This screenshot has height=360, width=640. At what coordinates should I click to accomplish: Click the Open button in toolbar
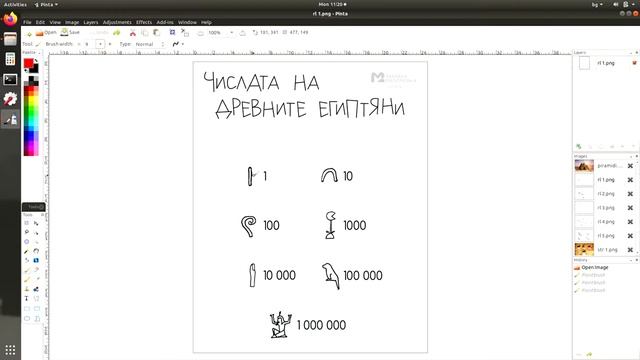[x=46, y=33]
